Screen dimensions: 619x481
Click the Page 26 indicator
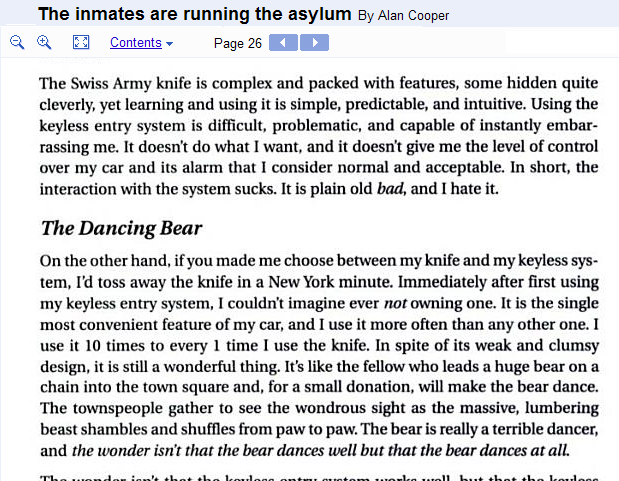click(x=238, y=43)
